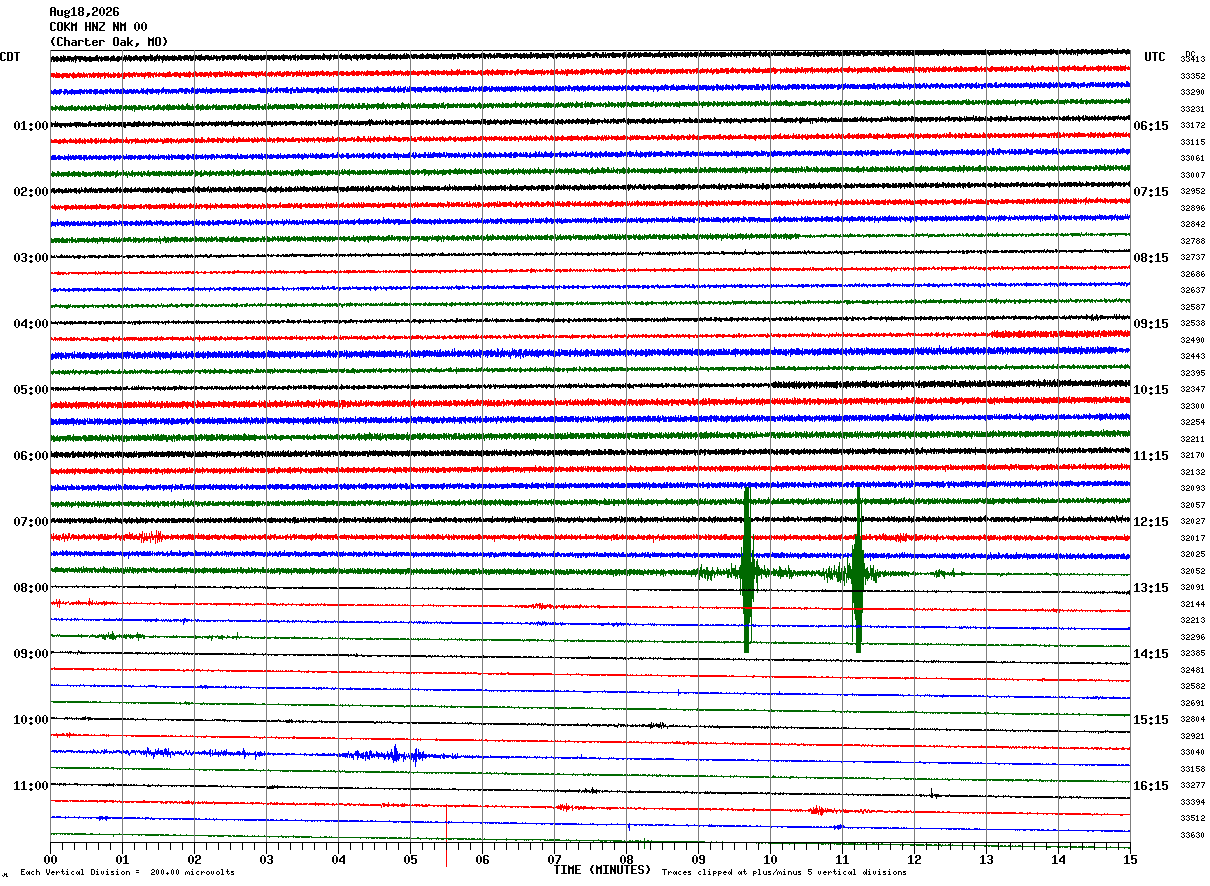Click the UTC timezone label
The width and height of the screenshot is (1210, 886).
1155,57
